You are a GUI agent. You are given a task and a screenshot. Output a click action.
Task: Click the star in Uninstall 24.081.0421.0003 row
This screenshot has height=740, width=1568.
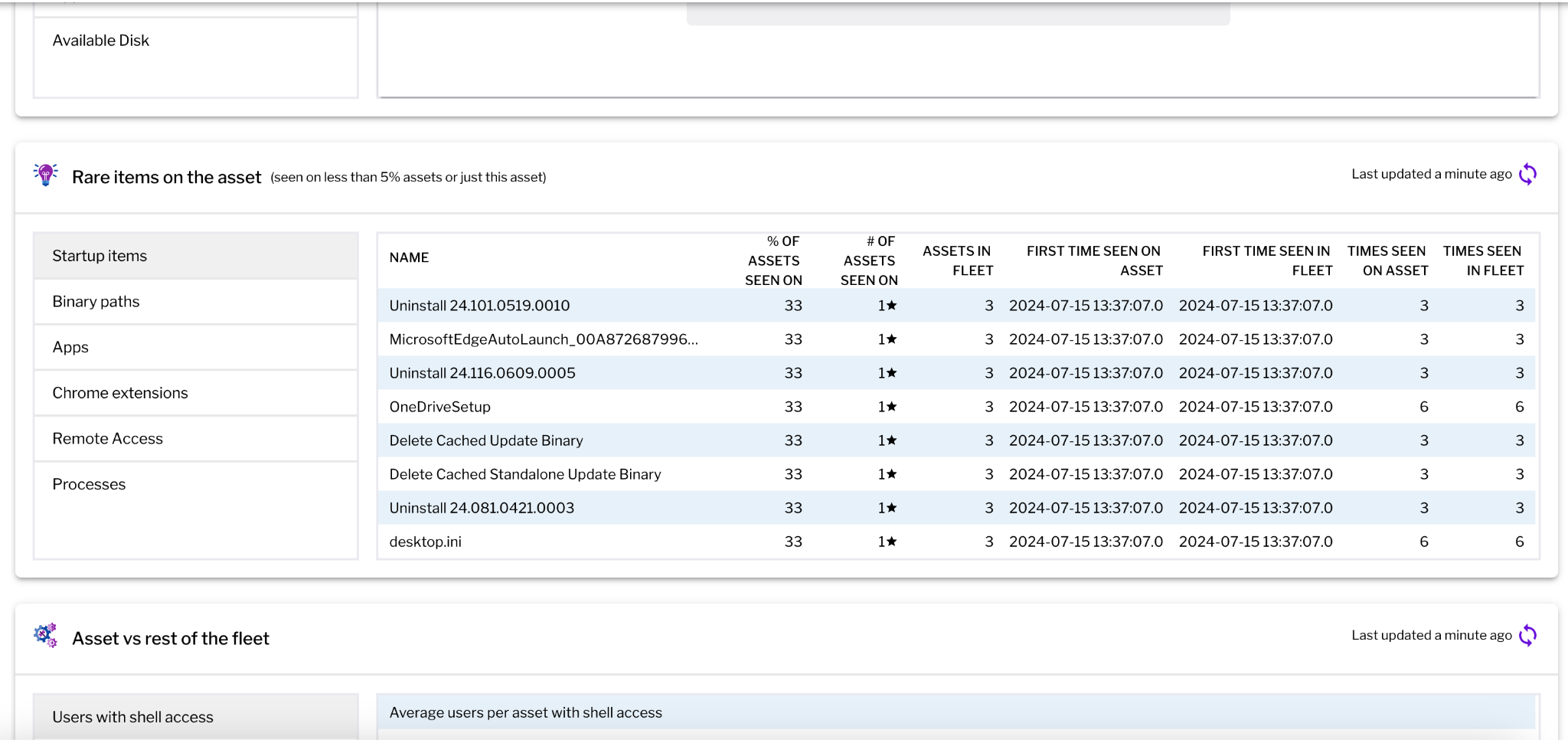tap(892, 507)
